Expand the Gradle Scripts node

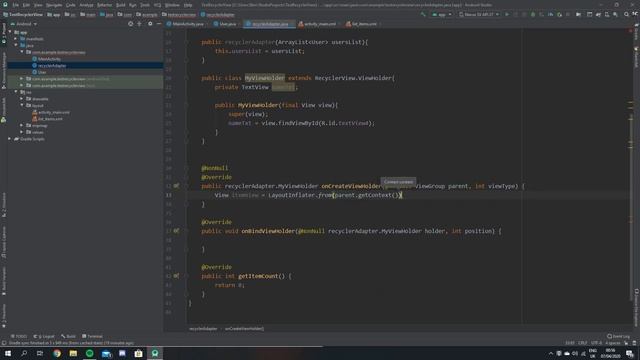click(x=10, y=139)
